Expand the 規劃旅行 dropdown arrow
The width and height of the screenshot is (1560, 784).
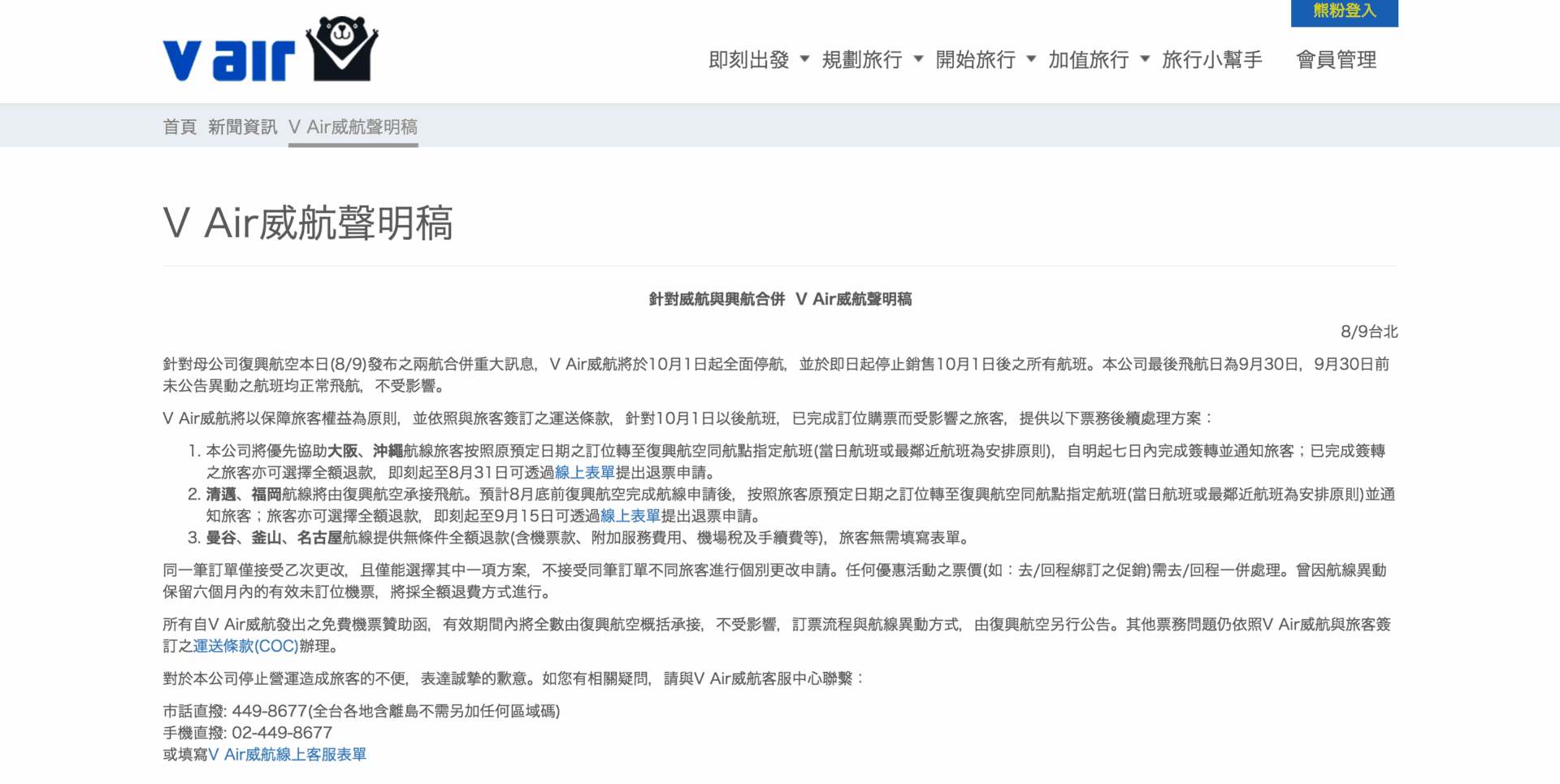point(918,59)
